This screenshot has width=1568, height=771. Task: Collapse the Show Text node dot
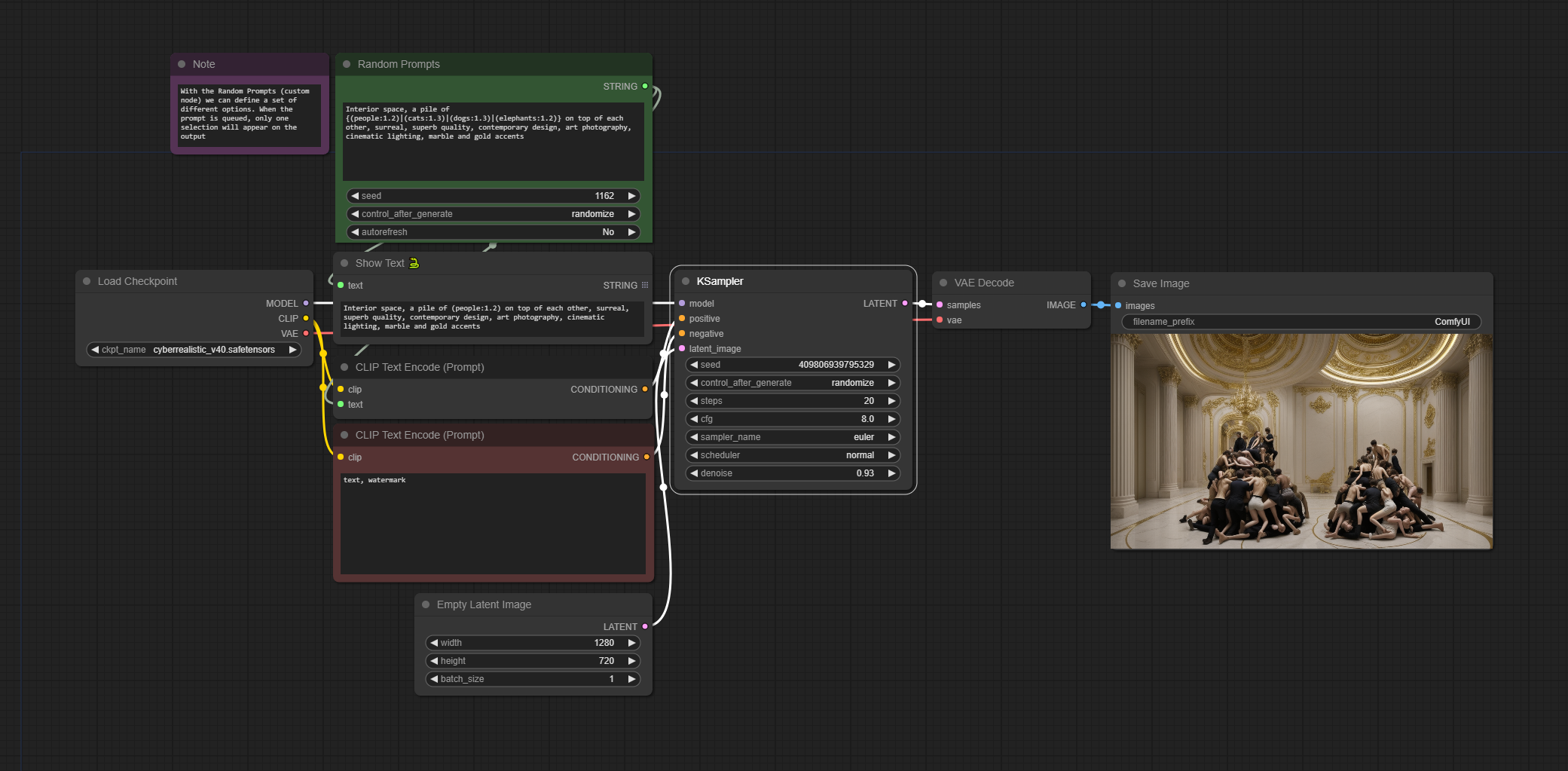[344, 263]
